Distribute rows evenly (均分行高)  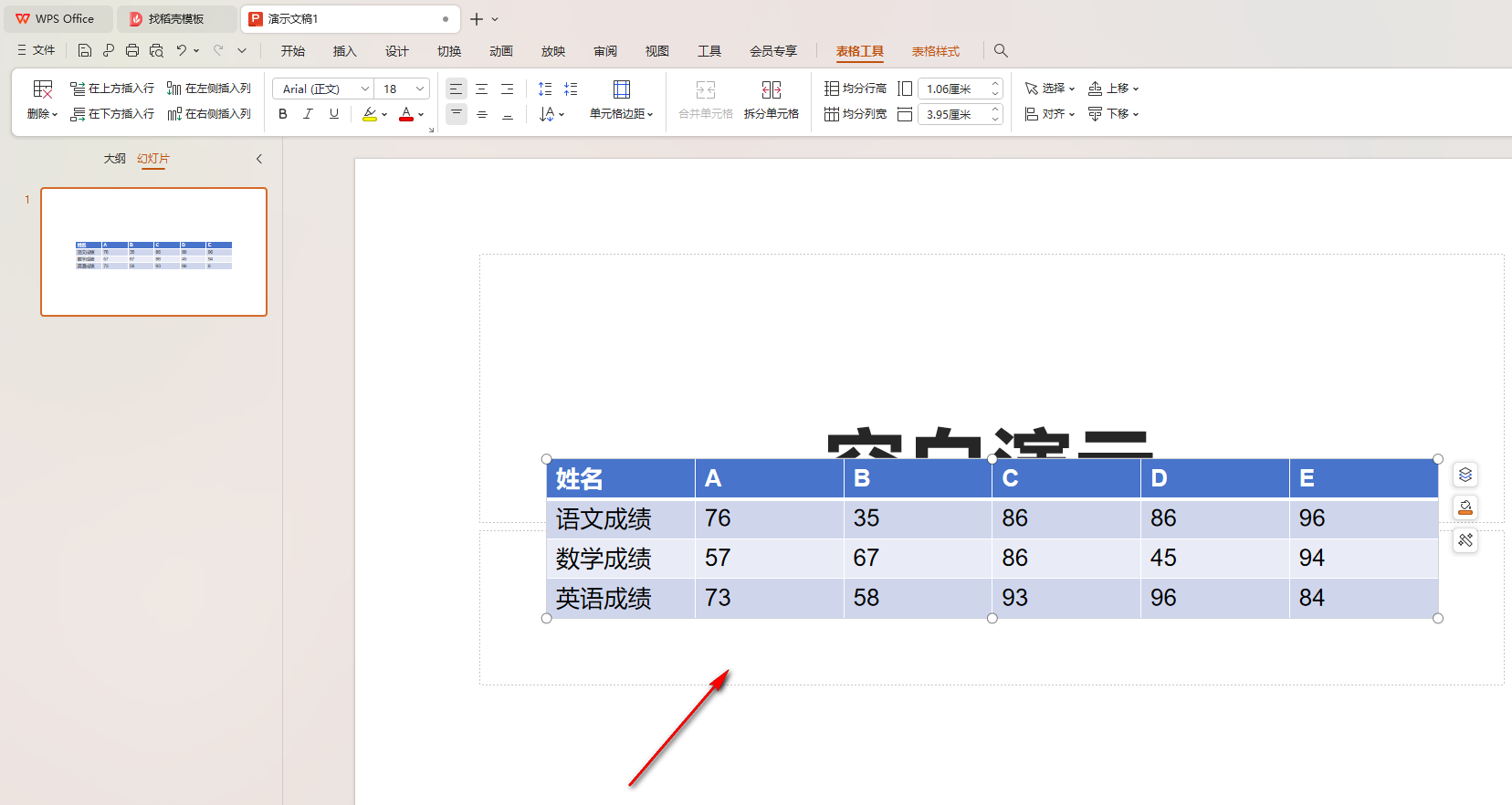click(856, 89)
